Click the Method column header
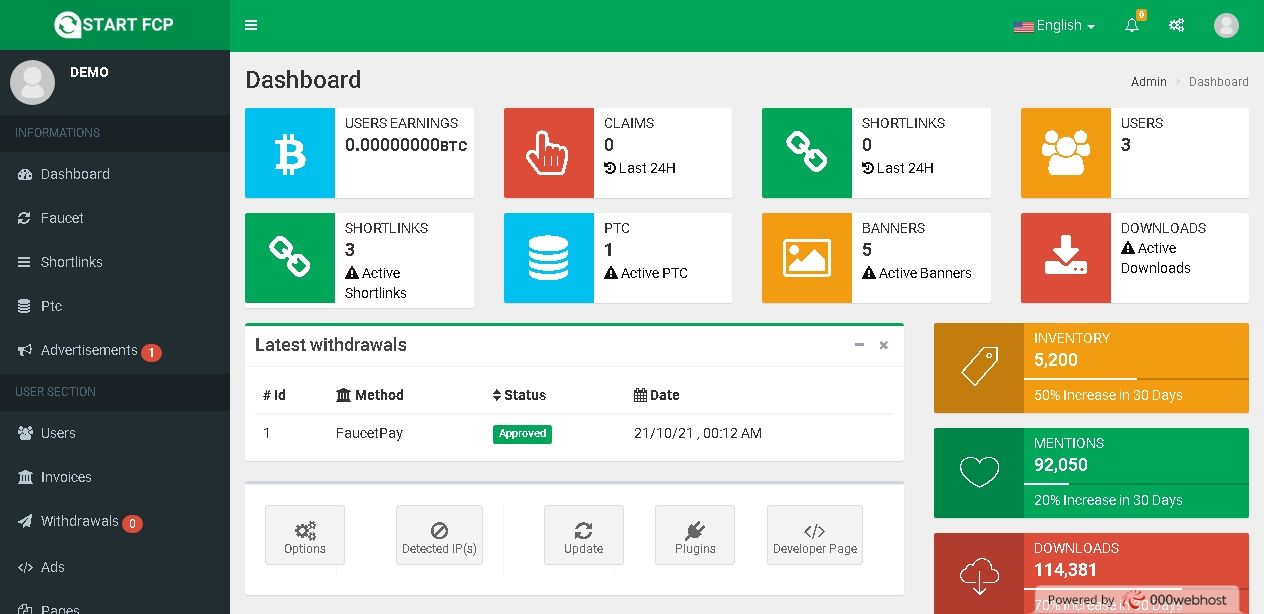The height and width of the screenshot is (614, 1264). tap(370, 395)
